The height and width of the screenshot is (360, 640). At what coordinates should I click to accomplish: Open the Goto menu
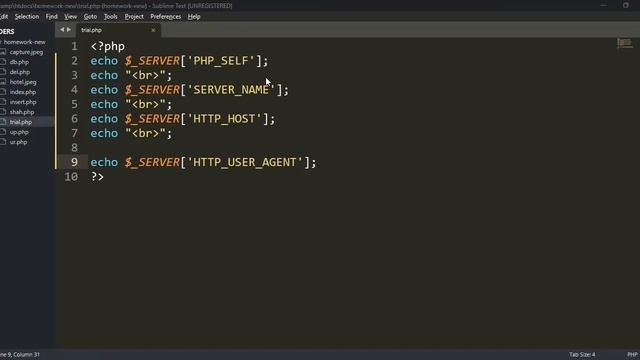[x=90, y=17]
